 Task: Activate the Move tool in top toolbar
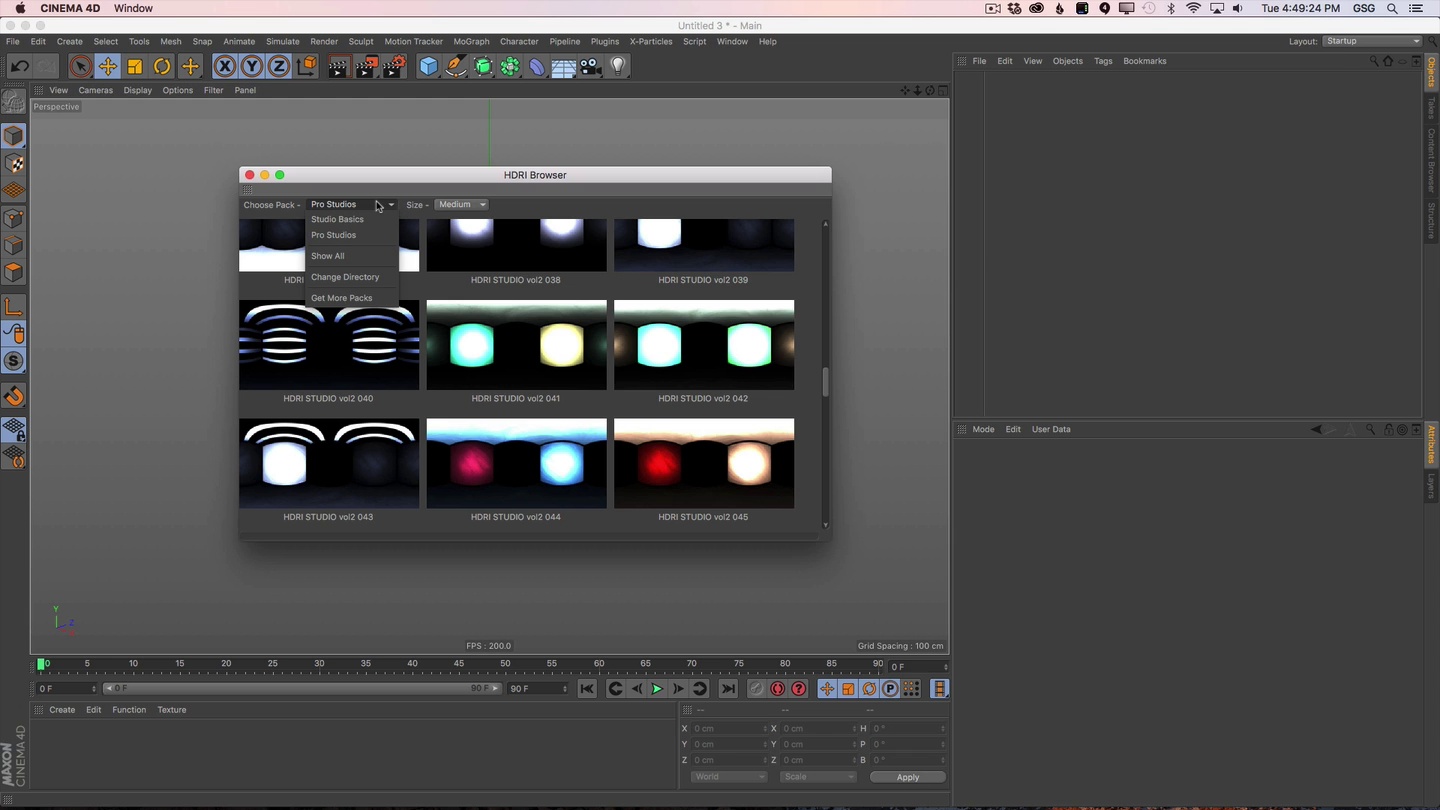point(107,66)
